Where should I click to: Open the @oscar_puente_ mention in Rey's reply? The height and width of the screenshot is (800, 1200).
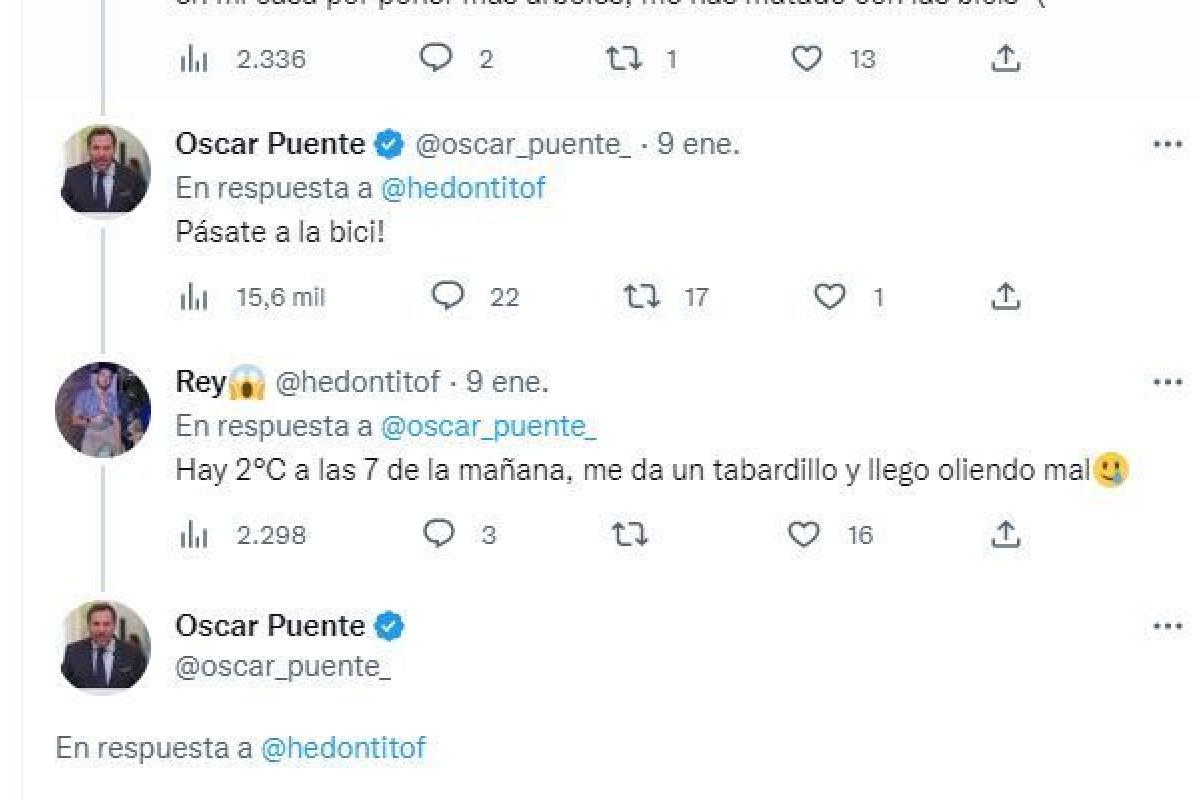pyautogui.click(x=488, y=426)
